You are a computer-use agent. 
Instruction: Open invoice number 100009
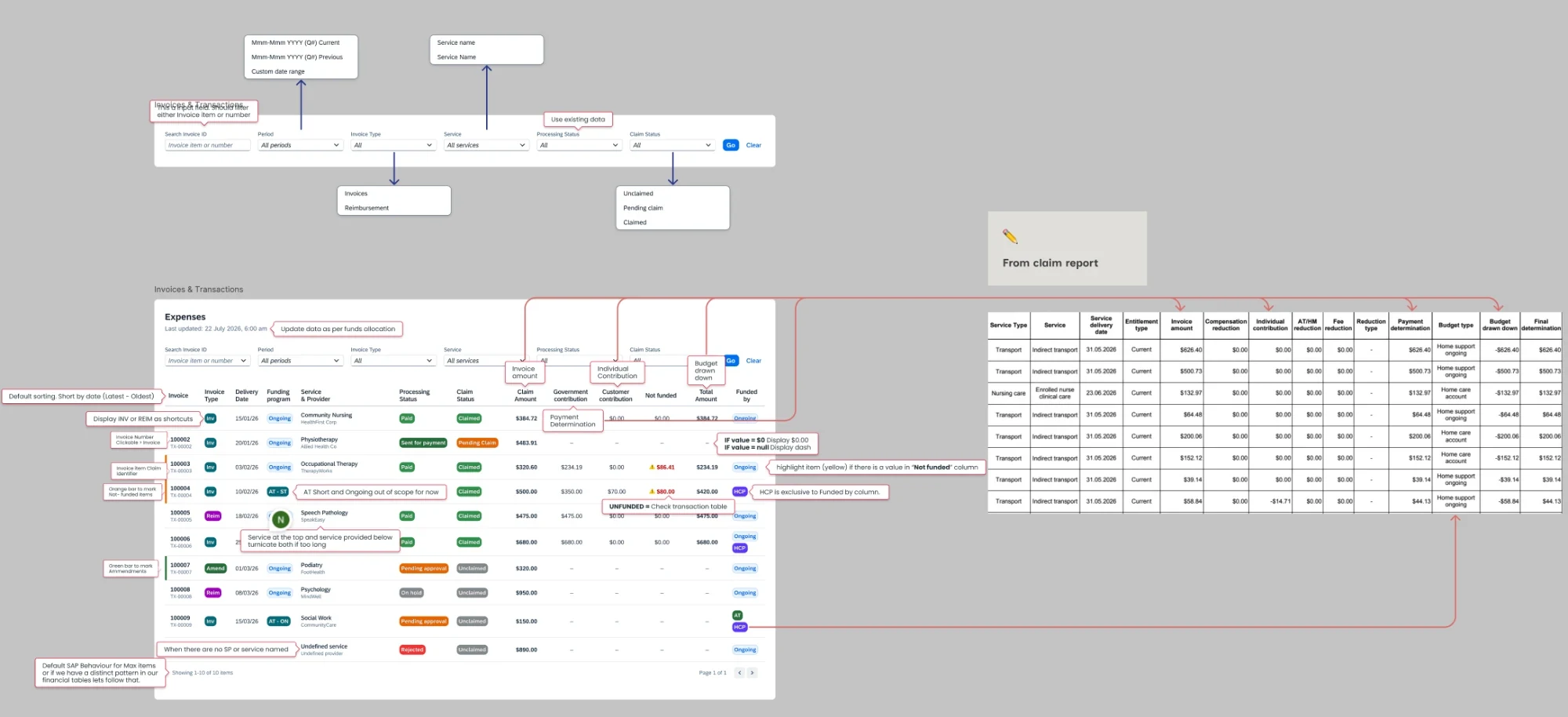pyautogui.click(x=180, y=617)
